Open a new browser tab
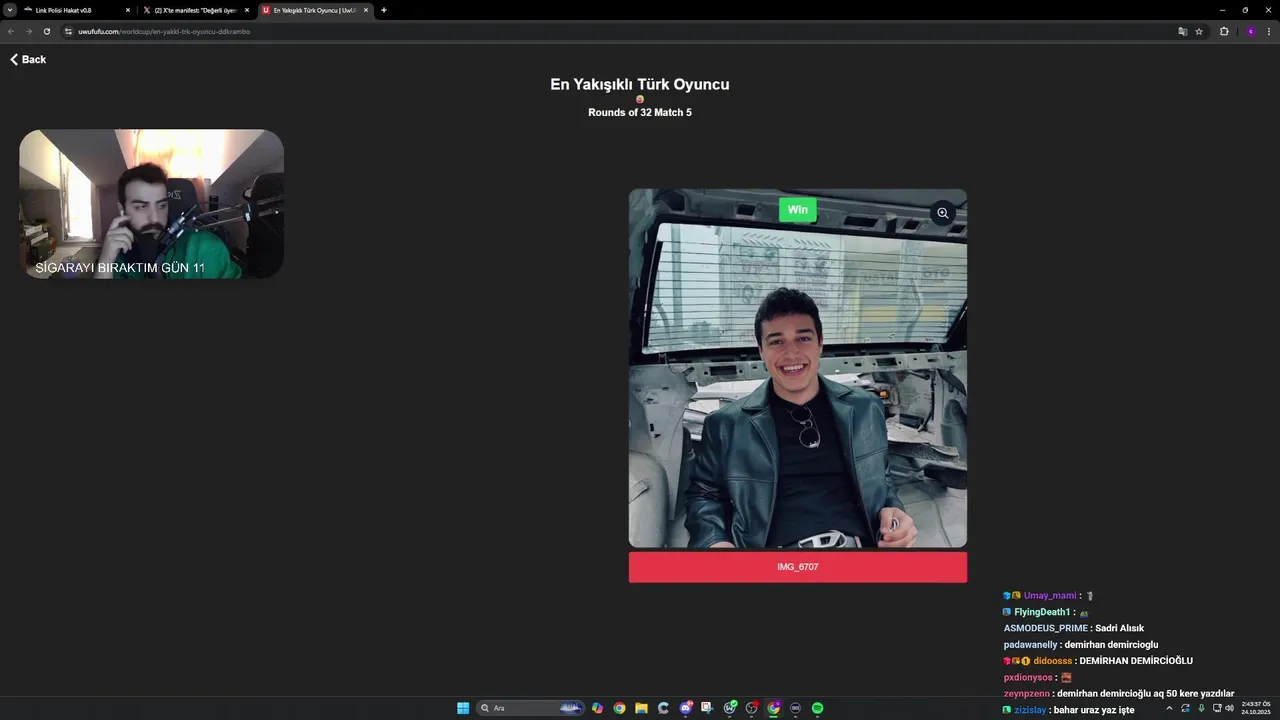This screenshot has height=720, width=1280. pyautogui.click(x=384, y=10)
